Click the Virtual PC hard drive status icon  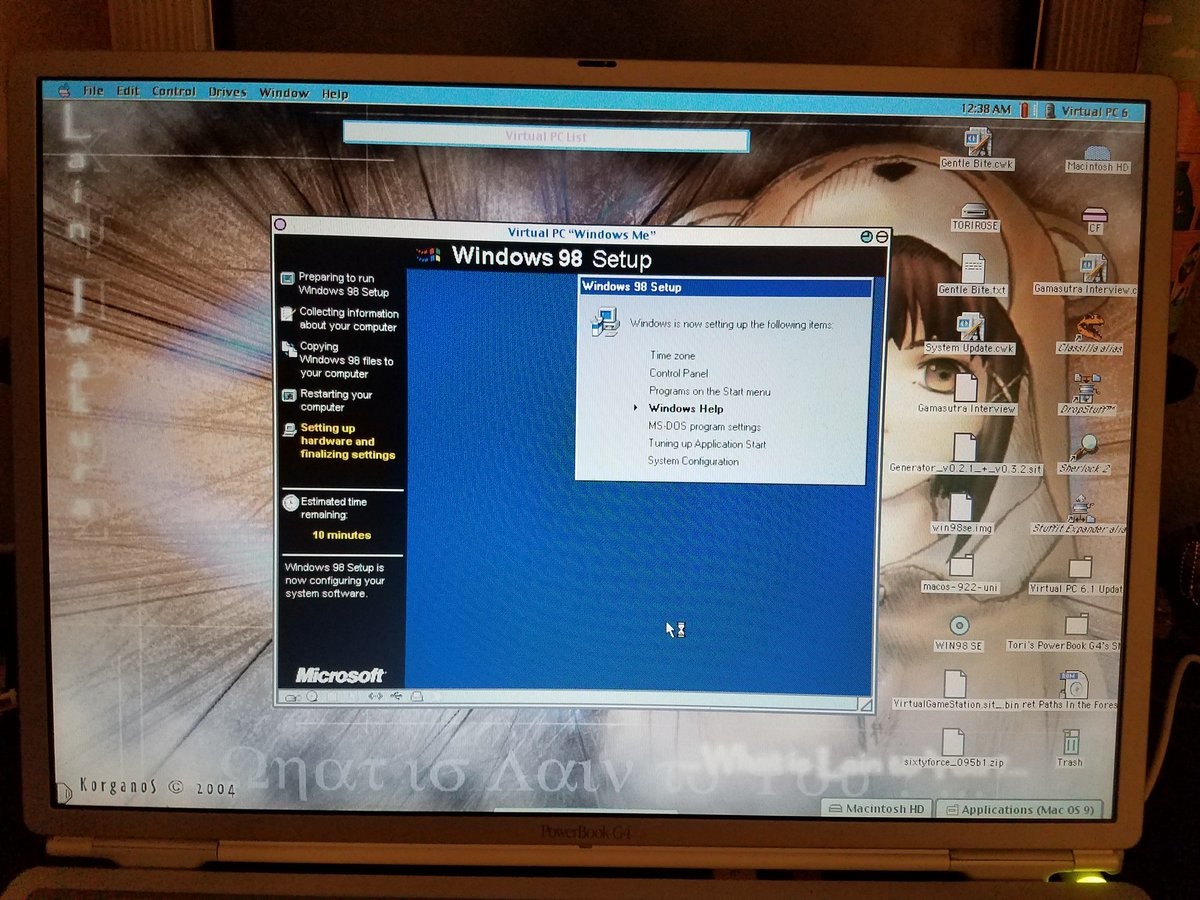(291, 696)
